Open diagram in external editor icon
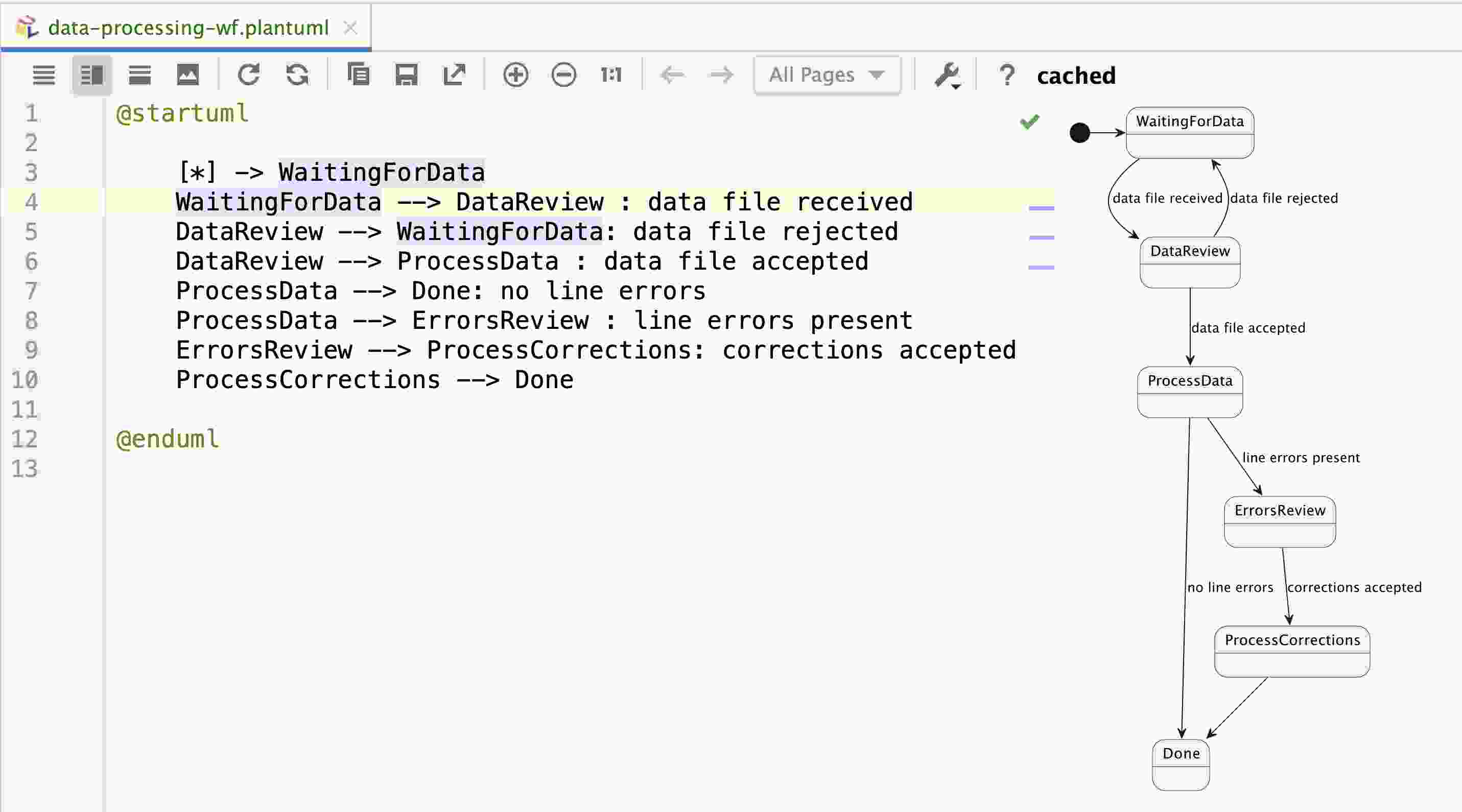 [454, 75]
